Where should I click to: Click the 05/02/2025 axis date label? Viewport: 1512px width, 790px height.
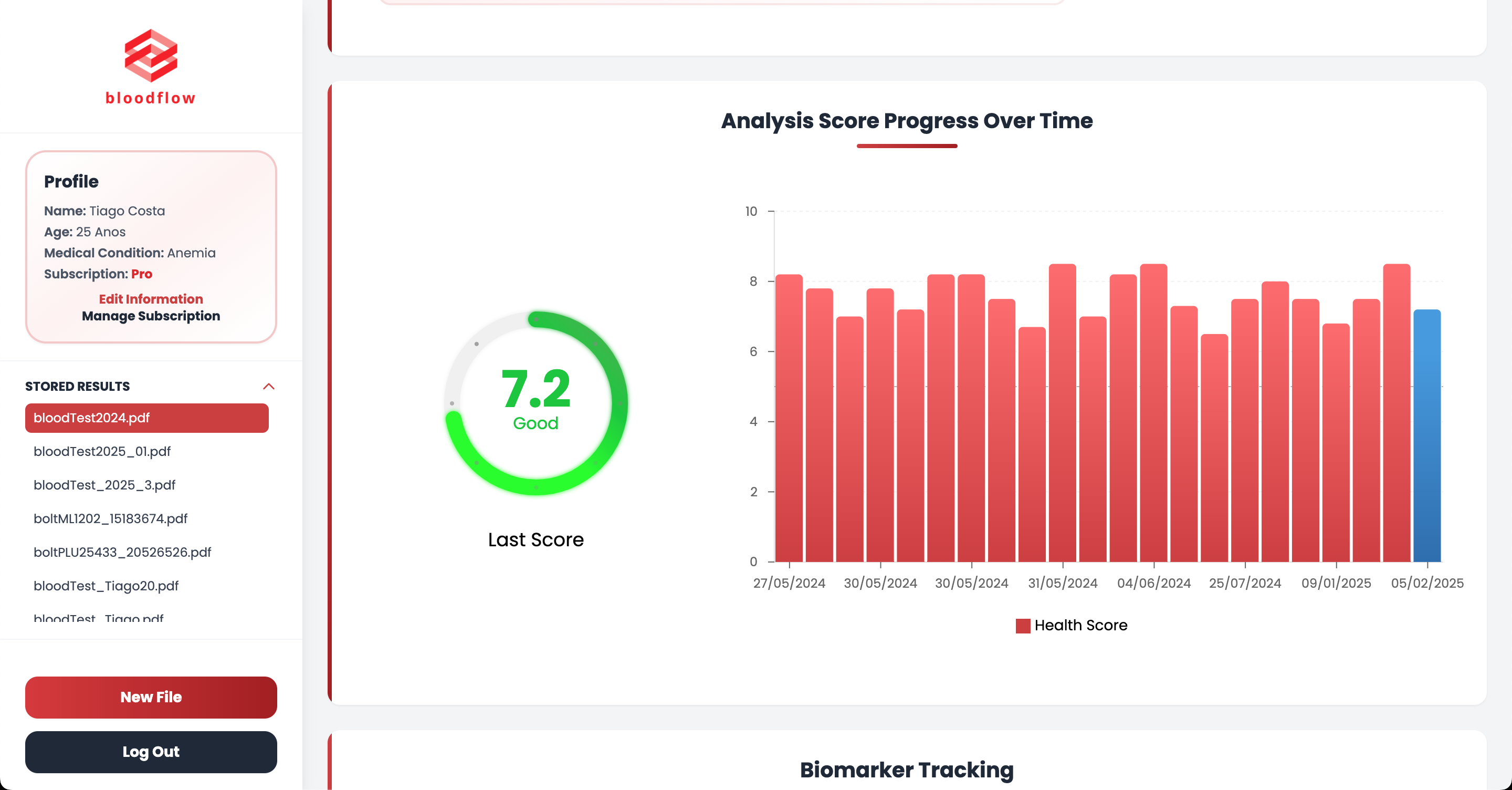point(1427,583)
